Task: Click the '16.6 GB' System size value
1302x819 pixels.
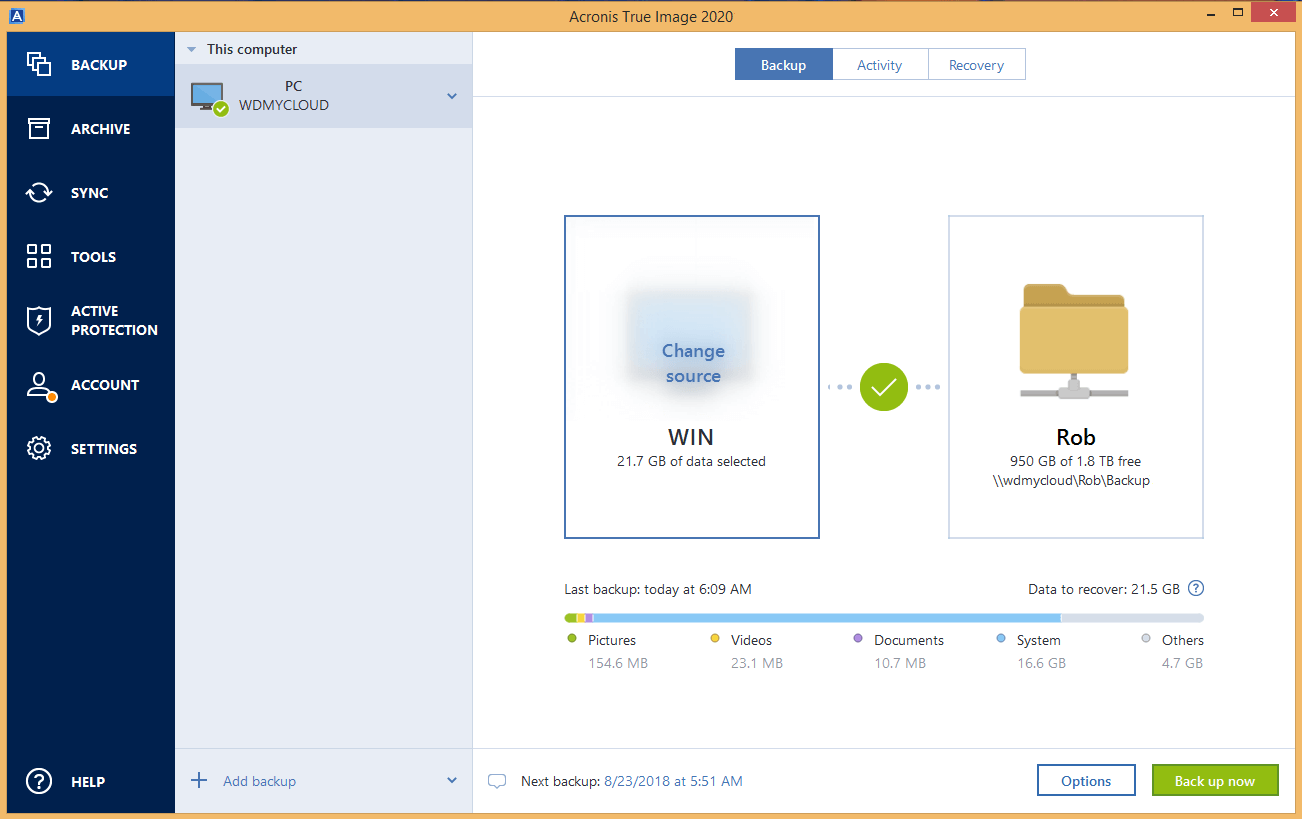Action: click(x=1041, y=663)
